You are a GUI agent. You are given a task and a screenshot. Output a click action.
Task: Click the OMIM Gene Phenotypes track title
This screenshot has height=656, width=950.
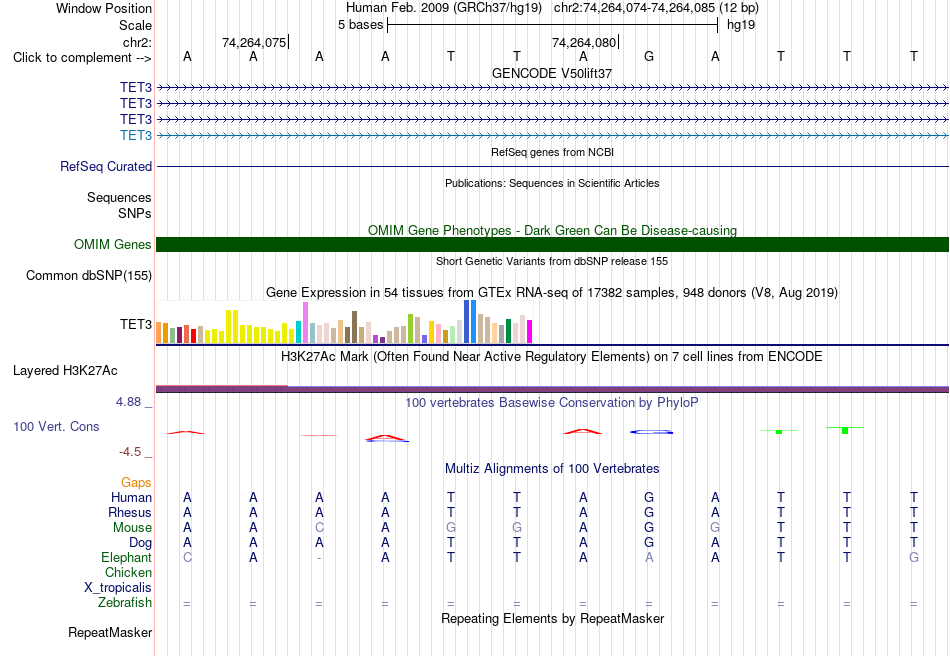pyautogui.click(x=552, y=230)
